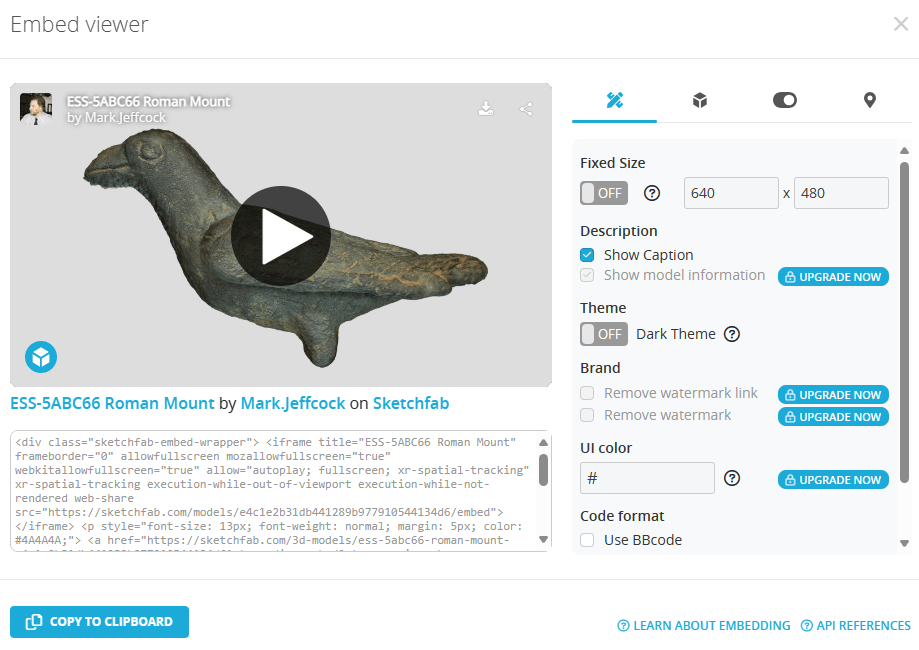The image size is (919, 650).
Task: Open the ESS-5ABC66 Roman Mount caption link
Action: (x=113, y=403)
